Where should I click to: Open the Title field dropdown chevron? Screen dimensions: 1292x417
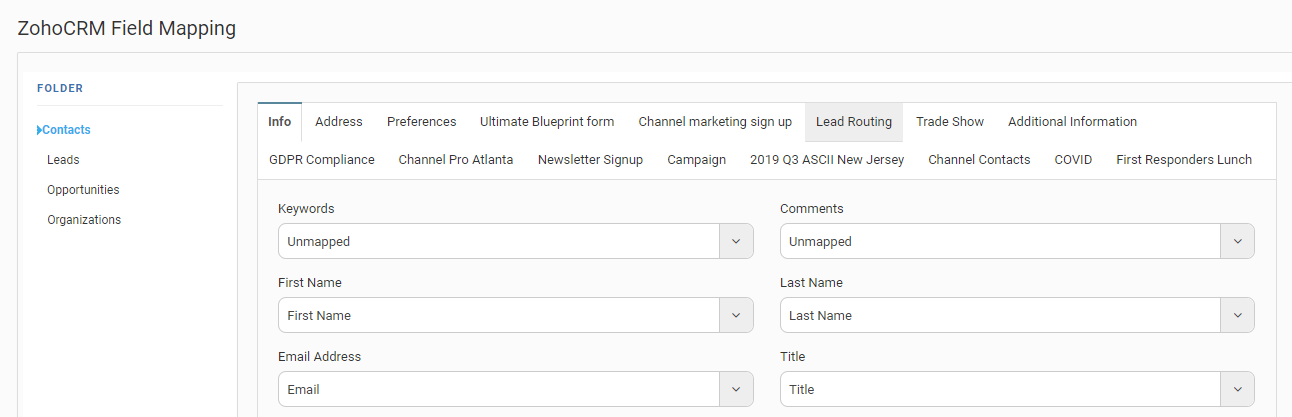tap(1237, 389)
